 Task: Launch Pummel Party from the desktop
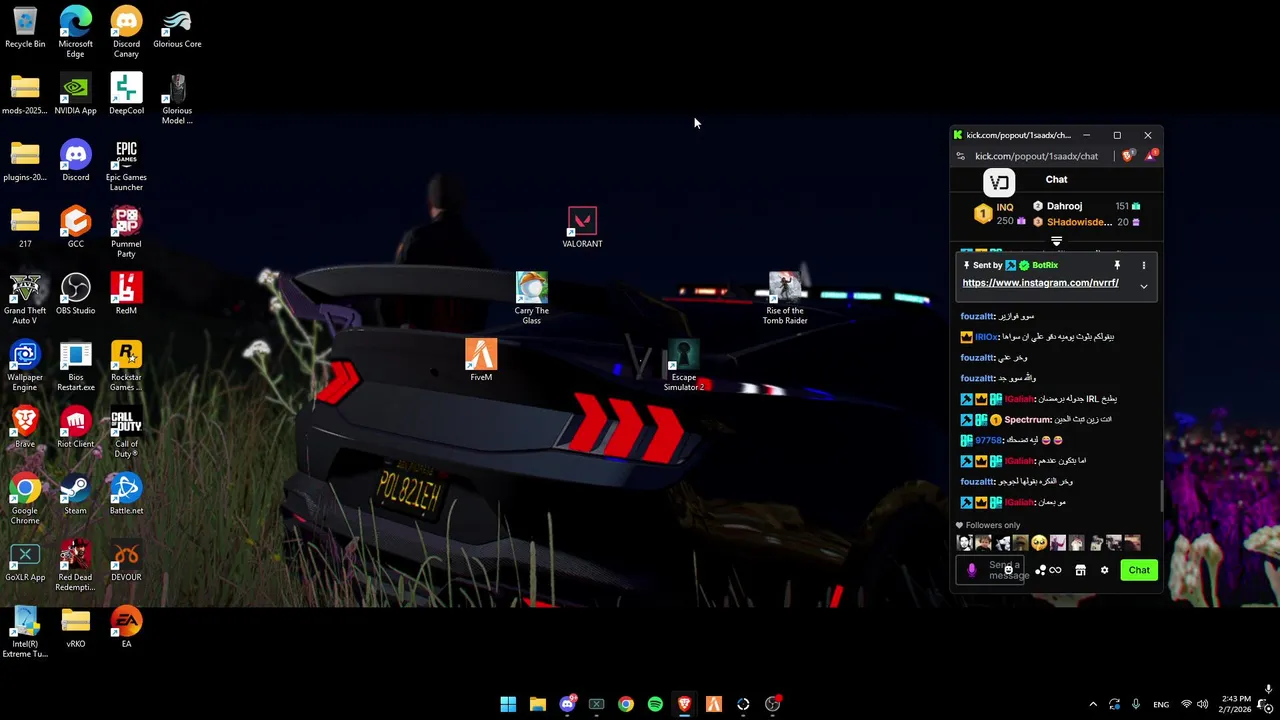pos(126,232)
